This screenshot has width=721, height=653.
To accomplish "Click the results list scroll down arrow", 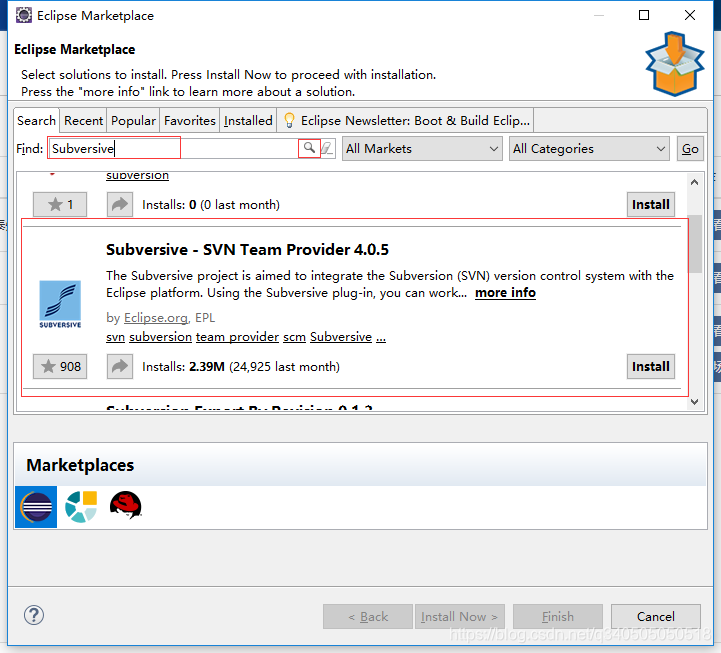I will 694,402.
